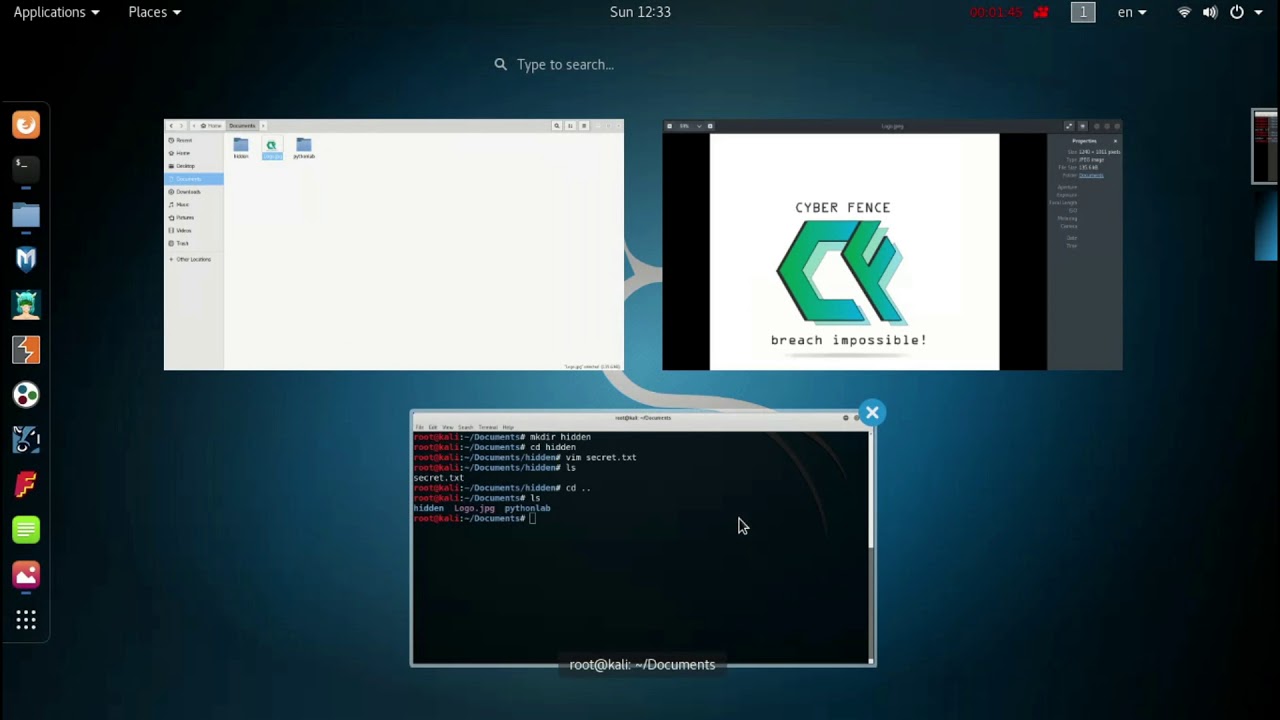1280x720 pixels.
Task: Open hamburger menu in Files window
Action: [584, 125]
